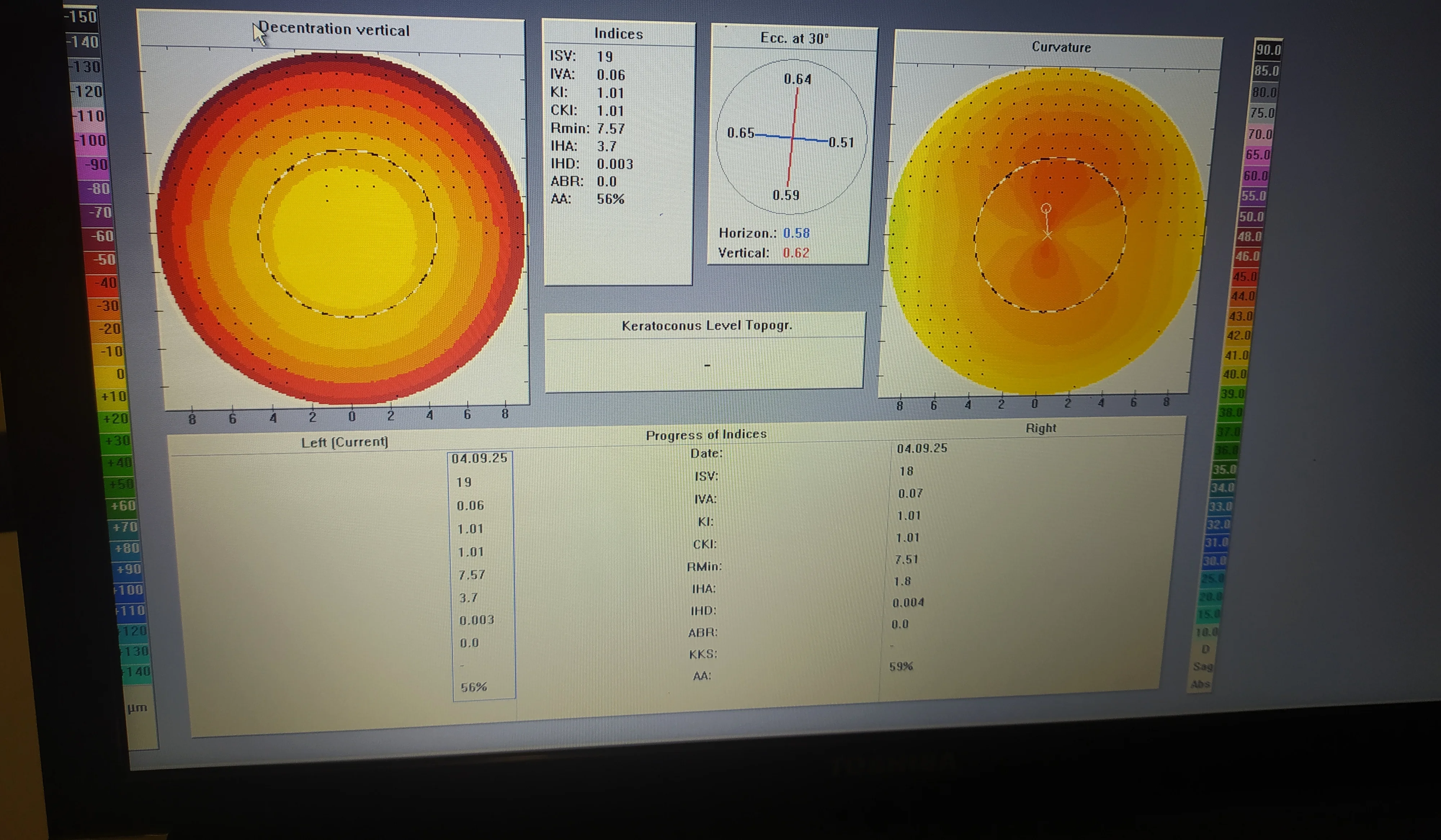Click the µm unit label under elevation scale
Screen dimensions: 1441x840
[137, 708]
